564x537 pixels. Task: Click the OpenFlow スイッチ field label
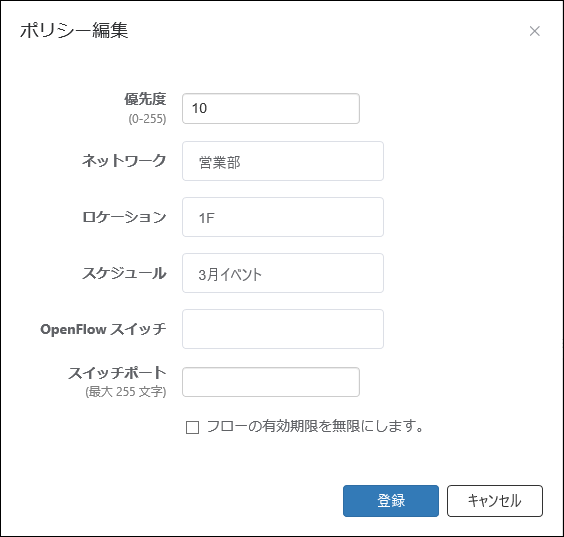tap(103, 329)
